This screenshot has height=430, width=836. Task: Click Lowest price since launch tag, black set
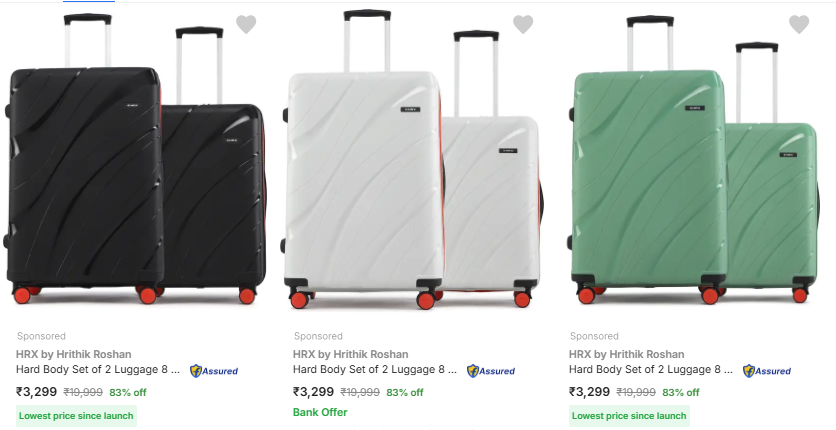tap(76, 416)
